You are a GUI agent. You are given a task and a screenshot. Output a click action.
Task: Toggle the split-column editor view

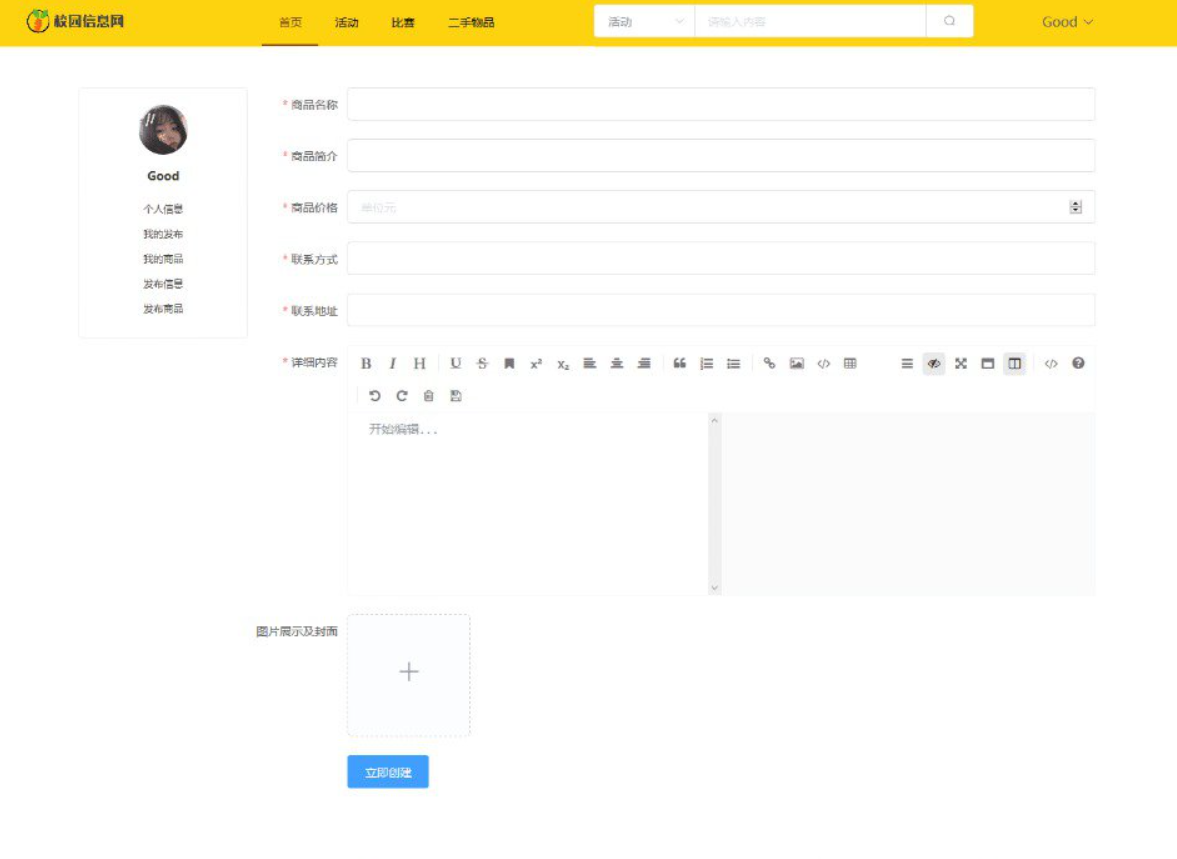click(1015, 364)
